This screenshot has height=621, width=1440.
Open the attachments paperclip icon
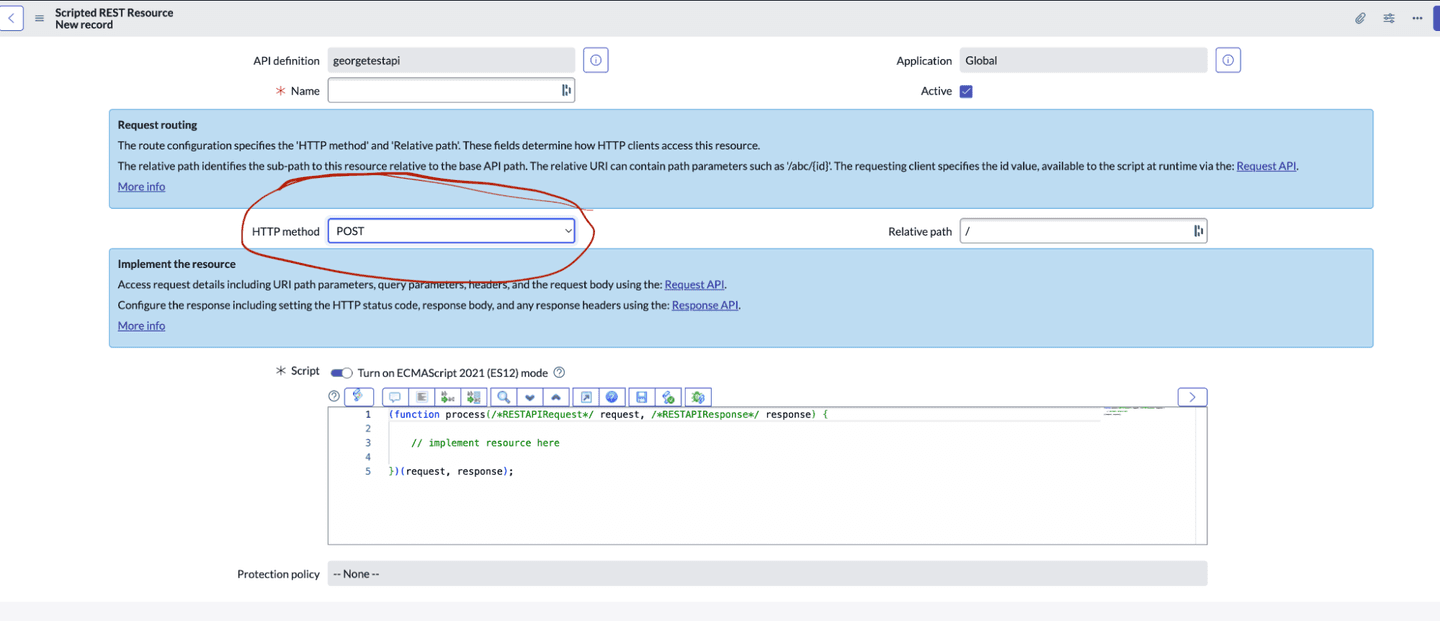coord(1360,18)
